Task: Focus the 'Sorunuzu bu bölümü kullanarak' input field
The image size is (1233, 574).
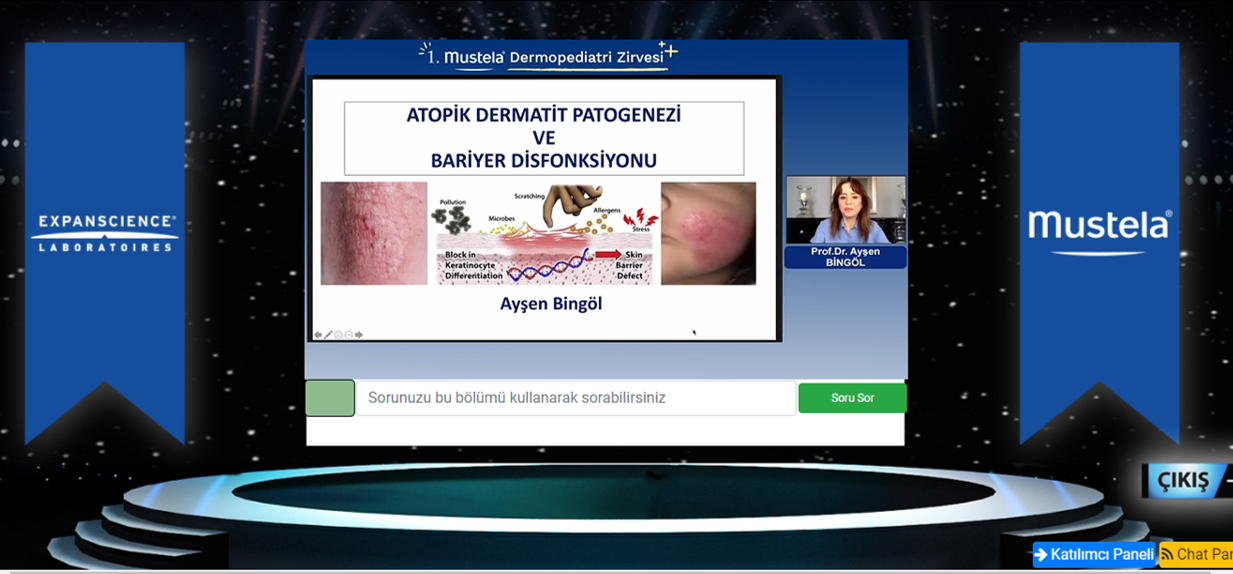Action: (576, 398)
